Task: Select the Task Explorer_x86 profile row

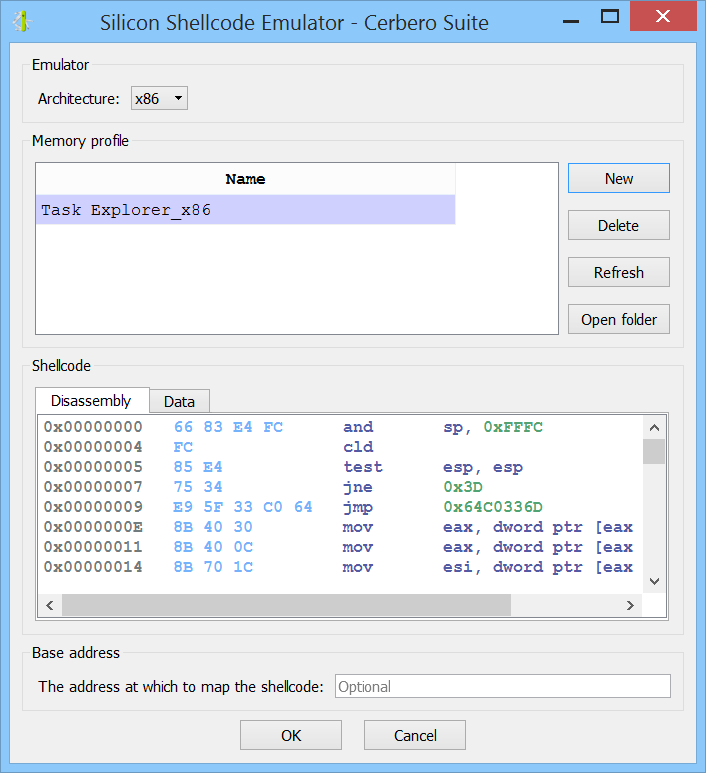Action: point(246,210)
